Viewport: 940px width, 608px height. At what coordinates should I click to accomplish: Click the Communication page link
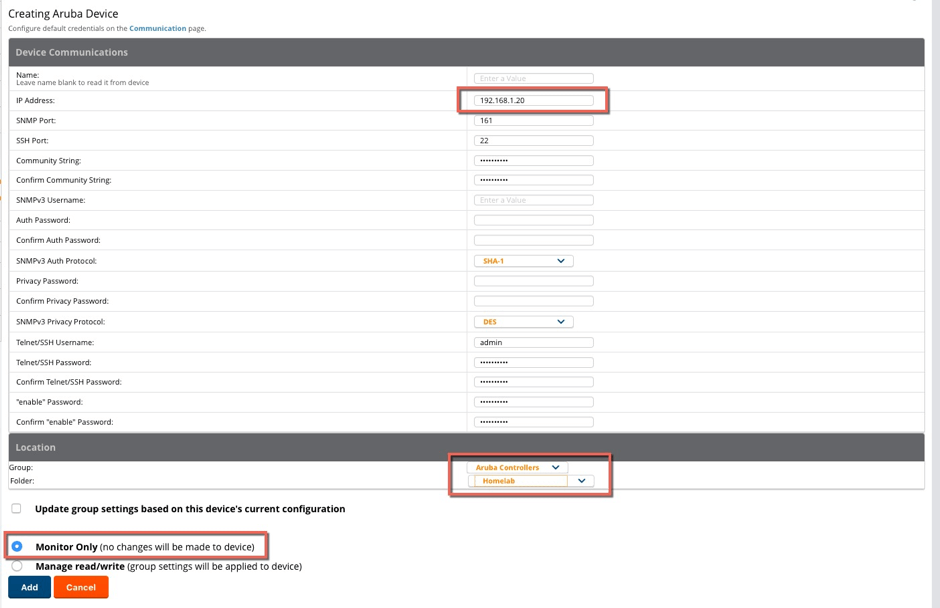point(157,28)
